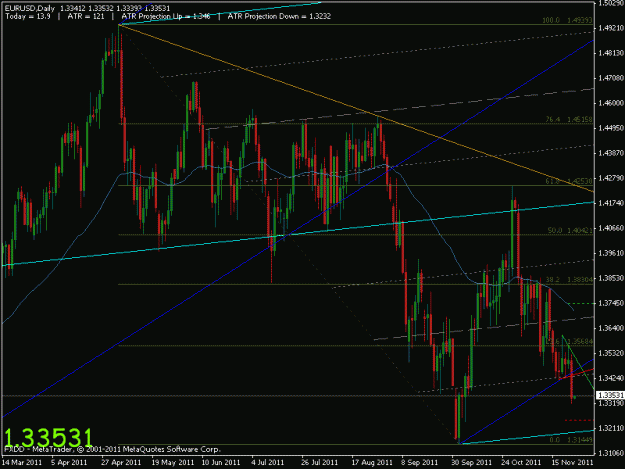Select the Fibonacci 38.2 level label
This screenshot has width=625, height=469.
pyautogui.click(x=569, y=280)
